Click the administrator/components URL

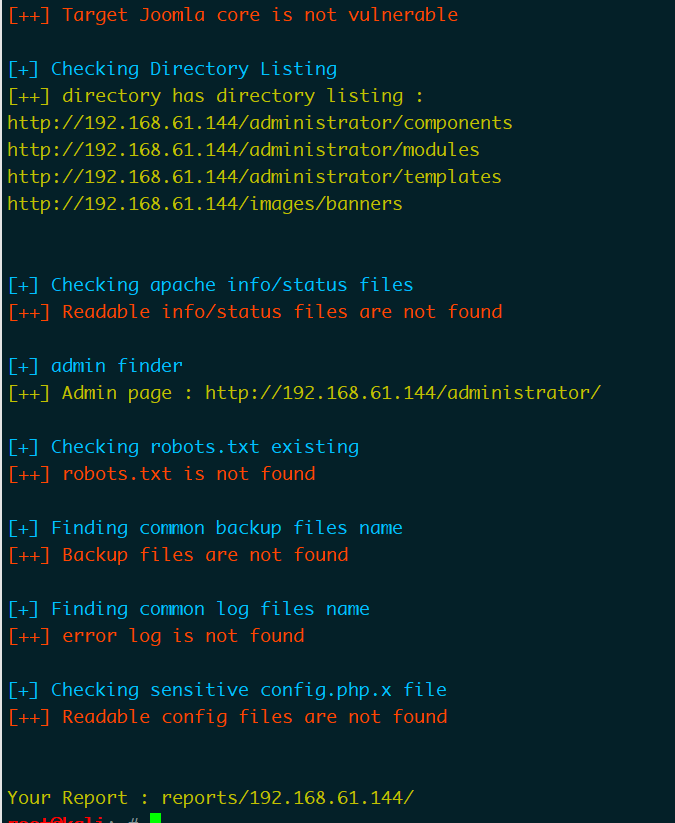[260, 123]
